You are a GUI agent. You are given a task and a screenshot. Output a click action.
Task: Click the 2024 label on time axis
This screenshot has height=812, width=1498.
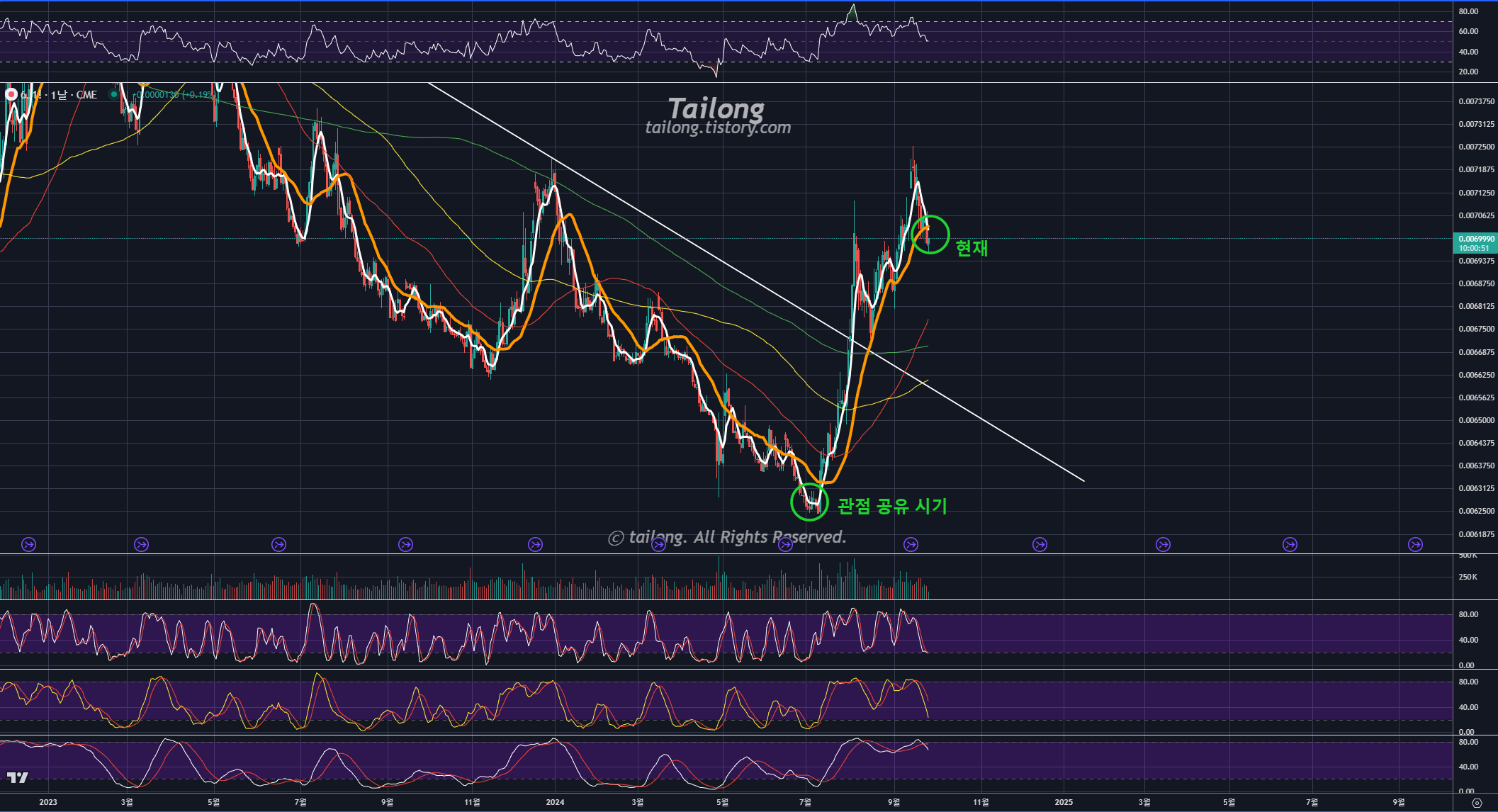555,802
